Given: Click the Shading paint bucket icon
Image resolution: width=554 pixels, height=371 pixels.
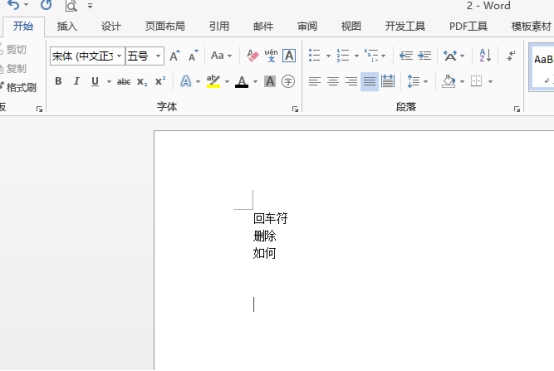Looking at the screenshot, I should coord(448,82).
